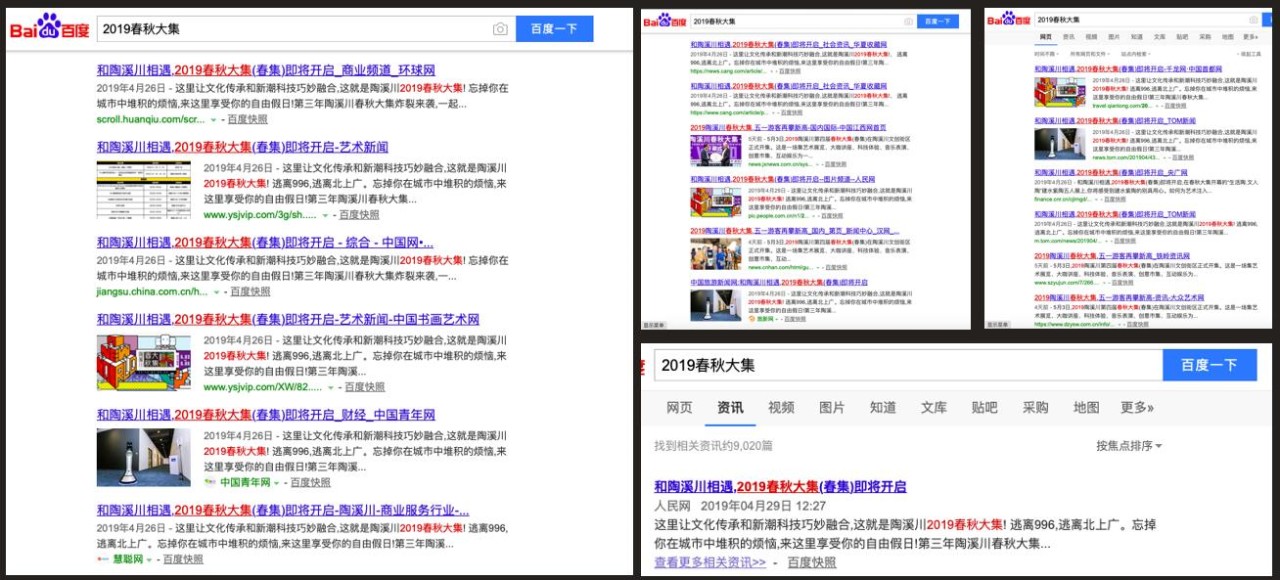Viewport: 1280px width, 580px height.
Task: Open the 商业频道_环球网 result title
Action: 266,71
